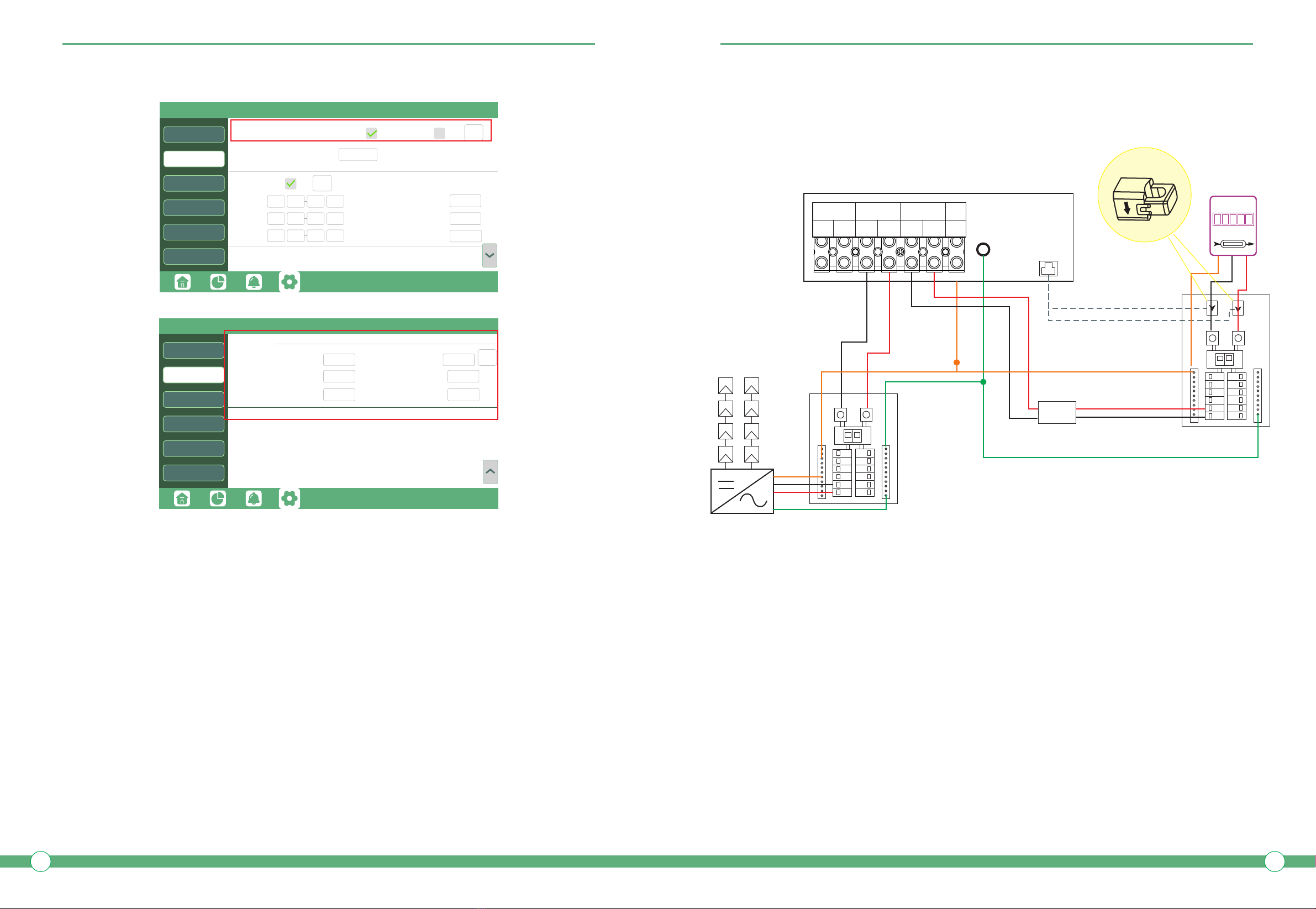Select the white highlighted sidebar tab in lower screen
The image size is (1316, 909).
(193, 375)
